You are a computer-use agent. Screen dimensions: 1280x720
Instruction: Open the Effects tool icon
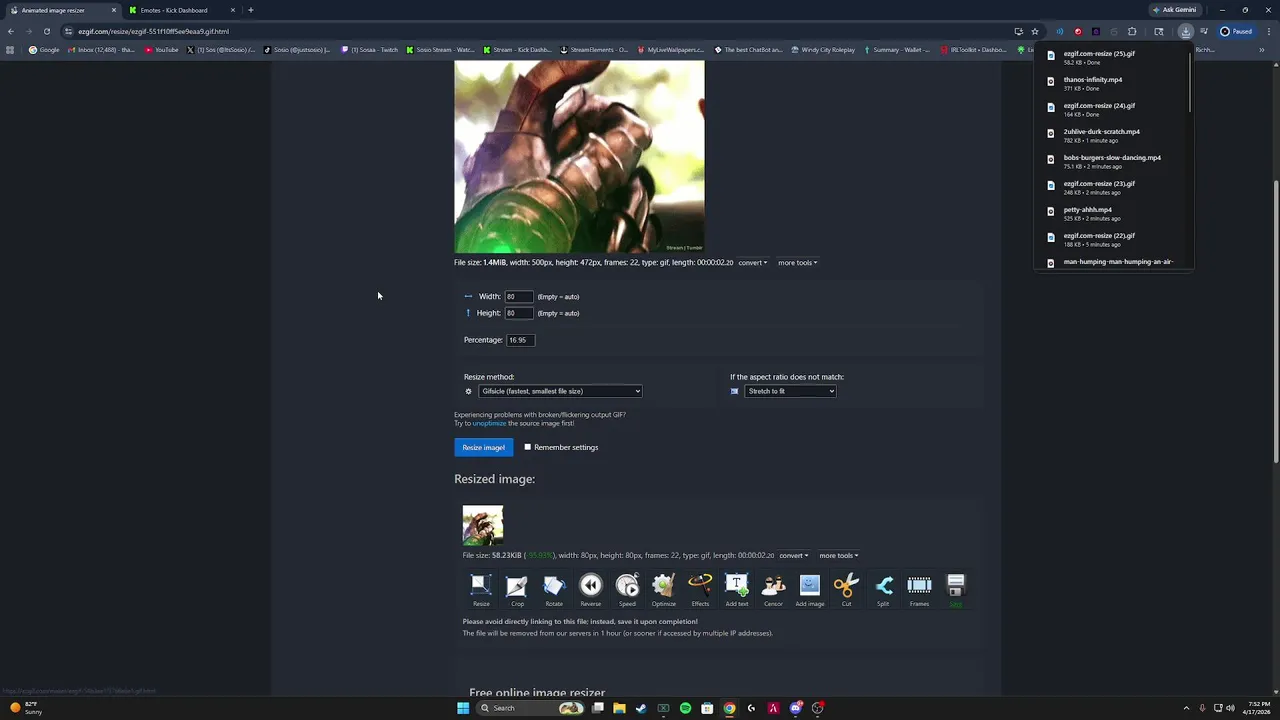[x=700, y=589]
